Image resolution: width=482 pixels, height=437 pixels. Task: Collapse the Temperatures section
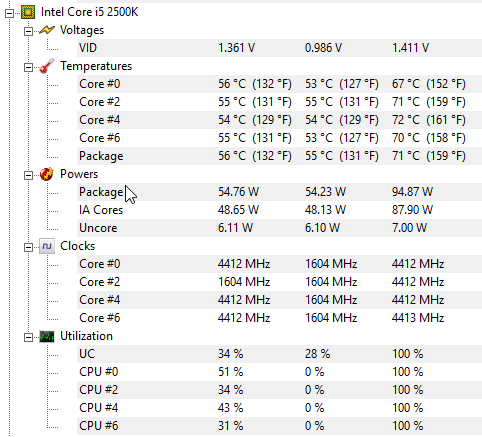[x=28, y=67]
